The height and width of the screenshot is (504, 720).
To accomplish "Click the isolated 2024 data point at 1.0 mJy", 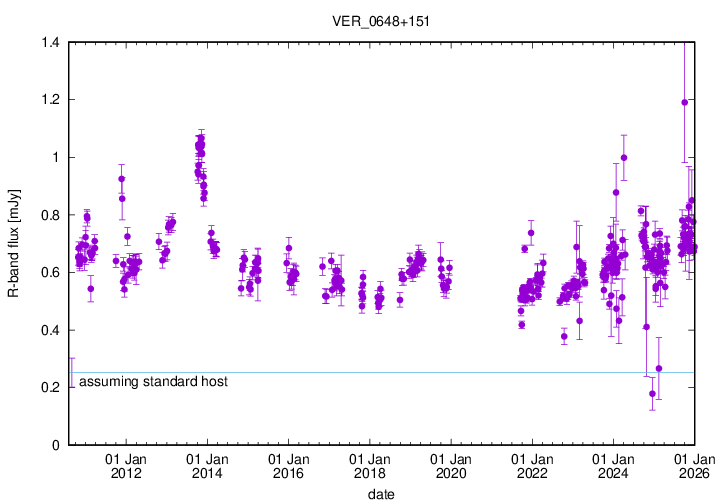I will coord(624,157).
